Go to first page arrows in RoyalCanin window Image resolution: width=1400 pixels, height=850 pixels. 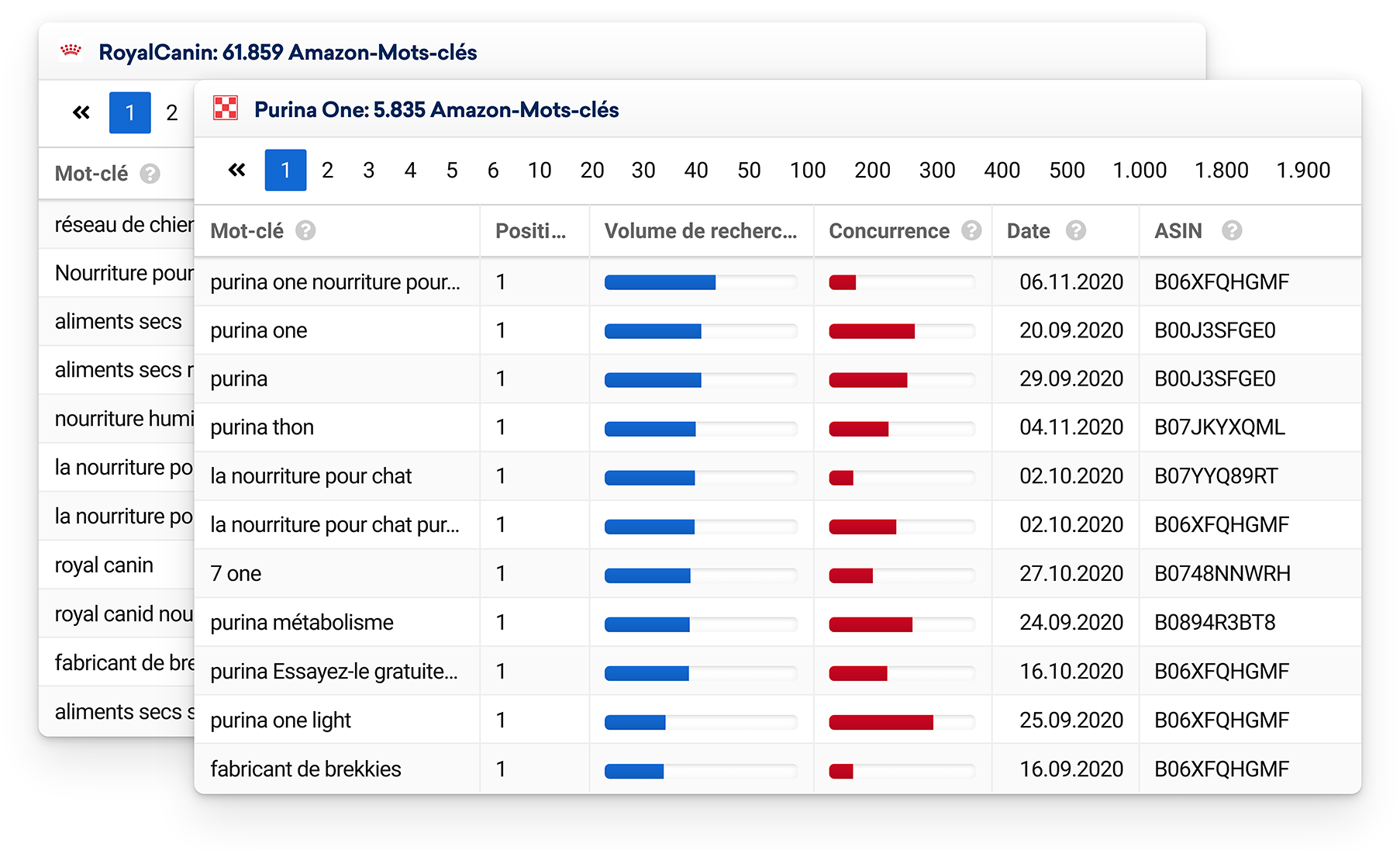[x=81, y=112]
